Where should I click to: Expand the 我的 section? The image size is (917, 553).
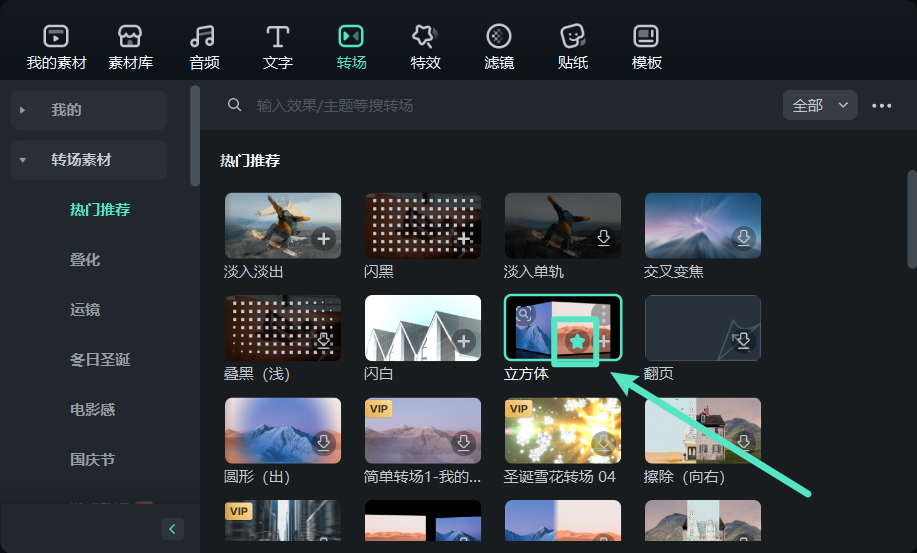pos(89,110)
